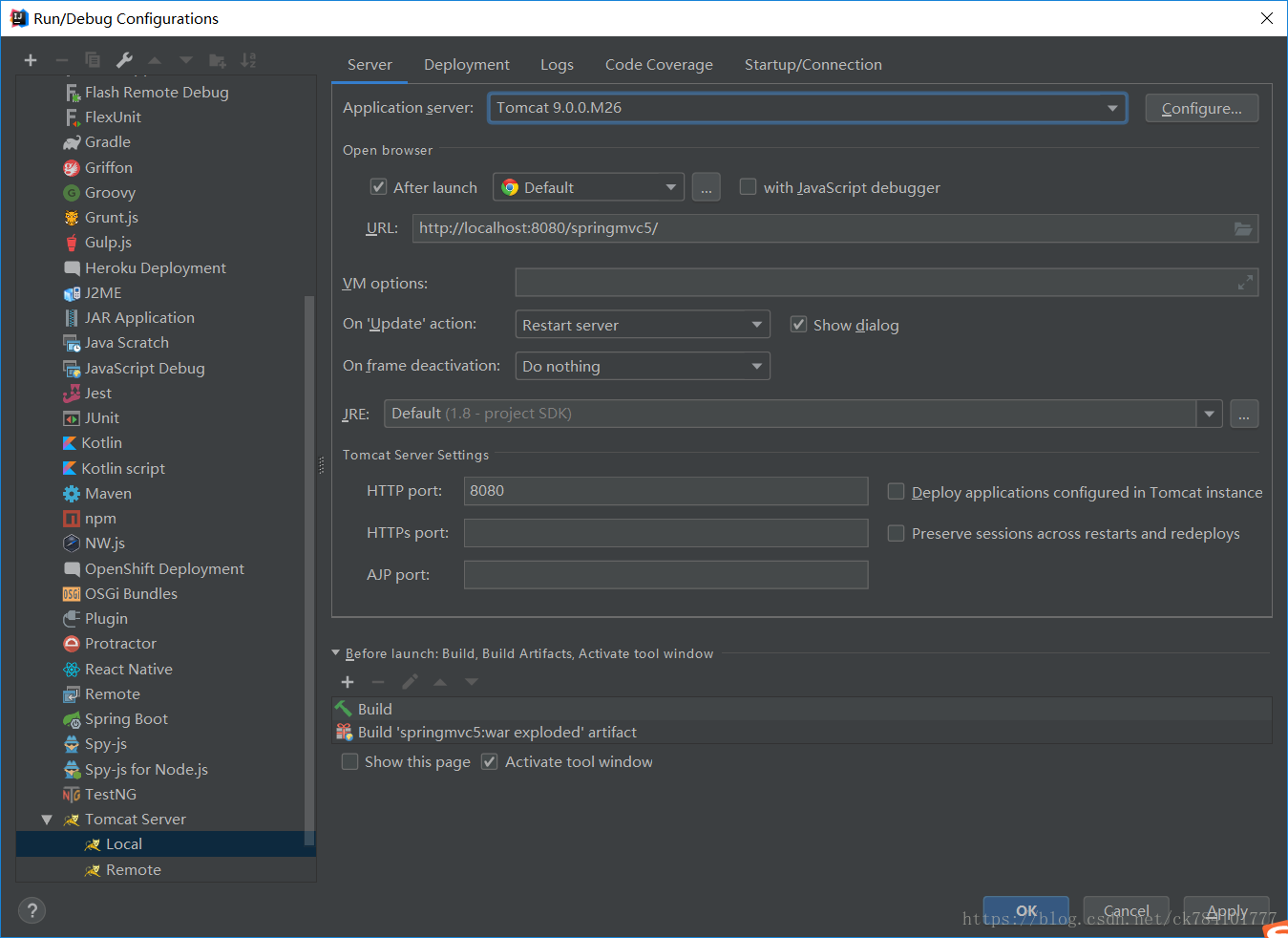Toggle Activate tool window checkbox
This screenshot has width=1288, height=938.
[x=489, y=761]
